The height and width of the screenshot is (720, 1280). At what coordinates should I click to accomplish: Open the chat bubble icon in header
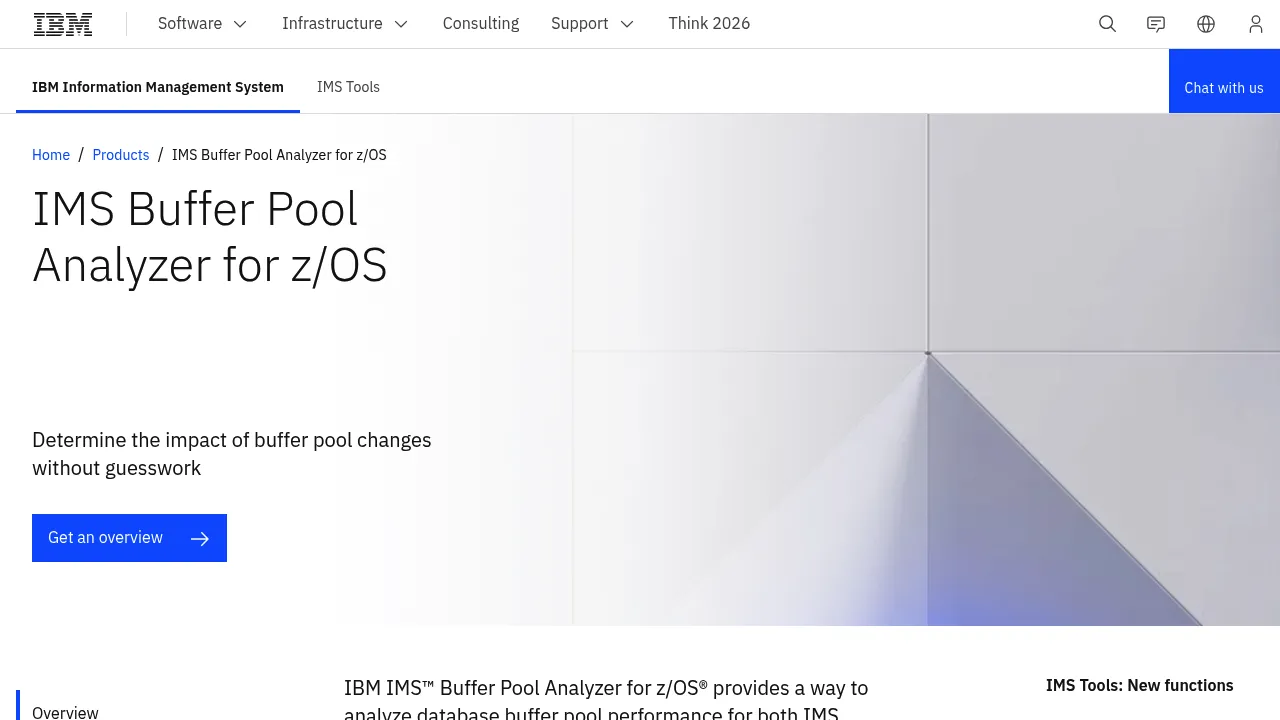coord(1156,24)
